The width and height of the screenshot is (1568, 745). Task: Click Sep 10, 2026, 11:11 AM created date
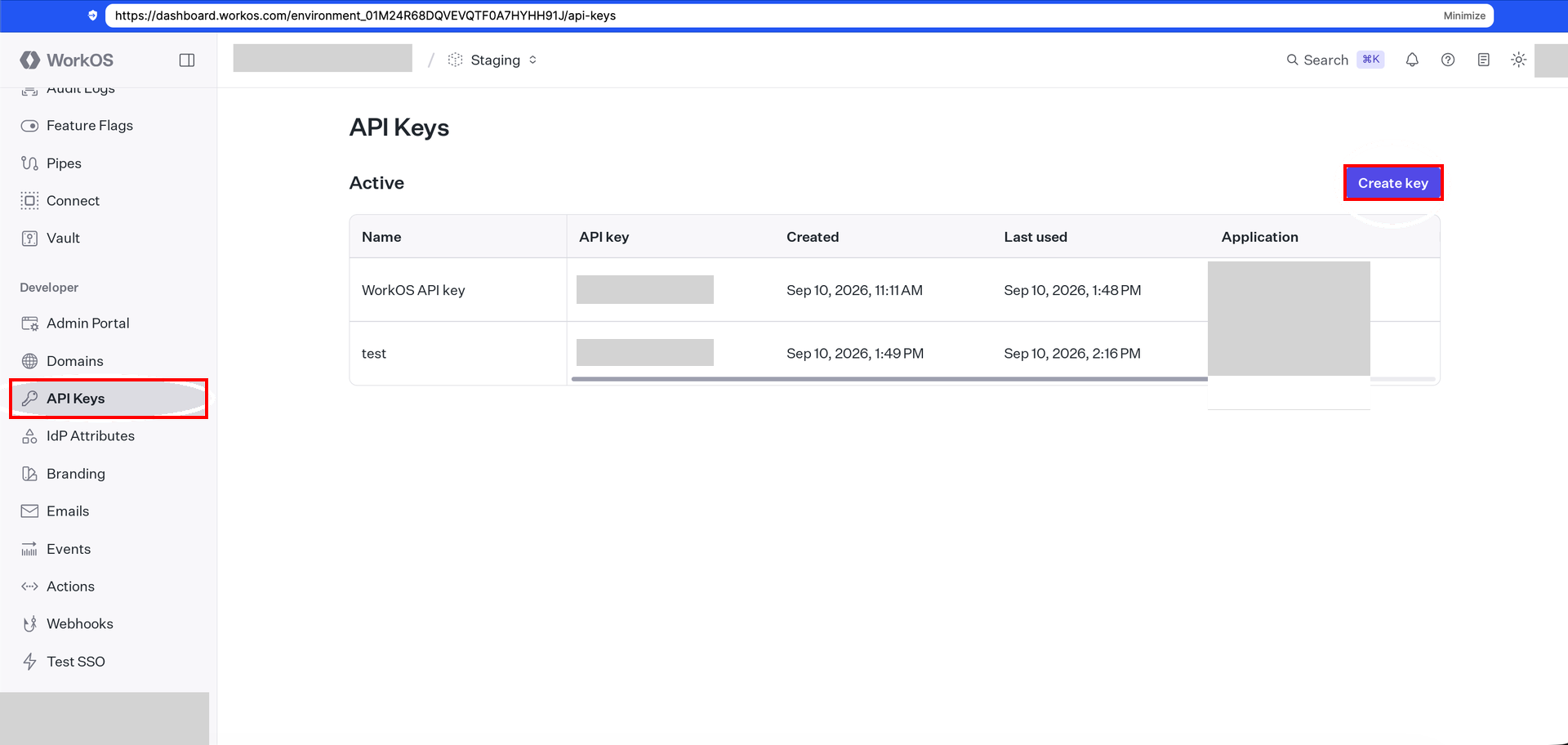coord(854,290)
